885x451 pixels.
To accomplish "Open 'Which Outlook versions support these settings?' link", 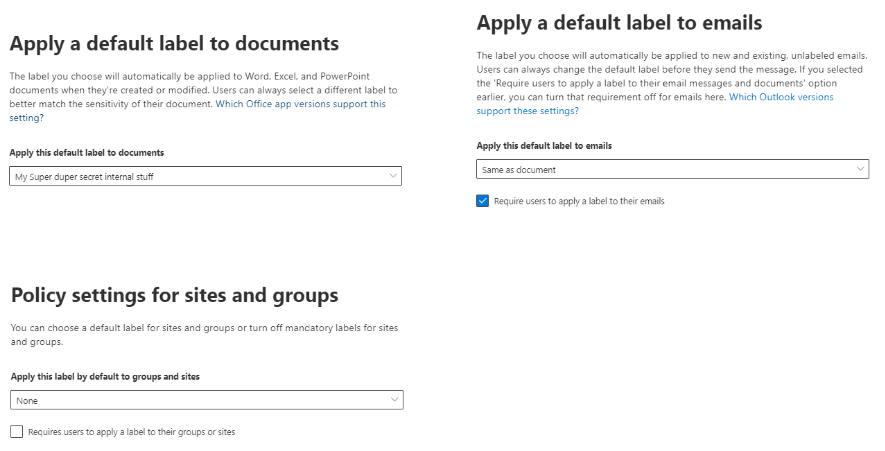I will (780, 97).
